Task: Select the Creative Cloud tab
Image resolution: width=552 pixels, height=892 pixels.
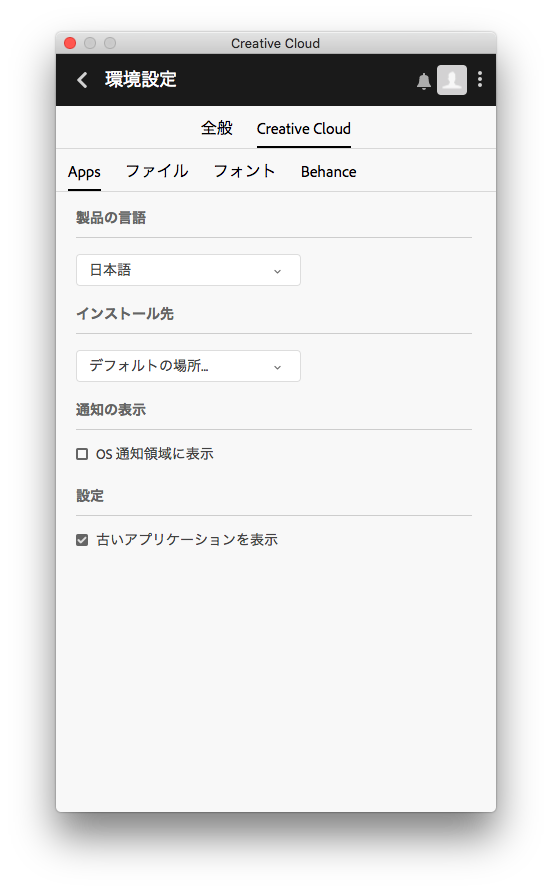Action: tap(303, 129)
